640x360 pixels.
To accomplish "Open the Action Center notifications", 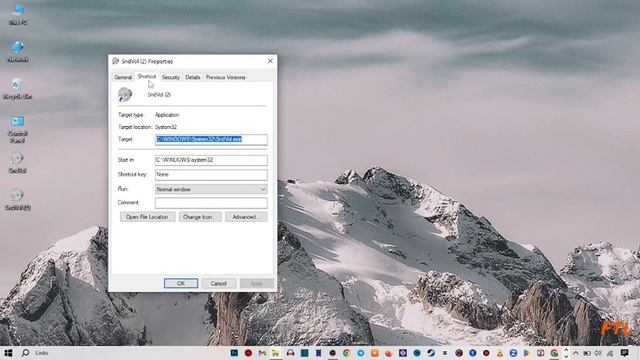I will (625, 353).
